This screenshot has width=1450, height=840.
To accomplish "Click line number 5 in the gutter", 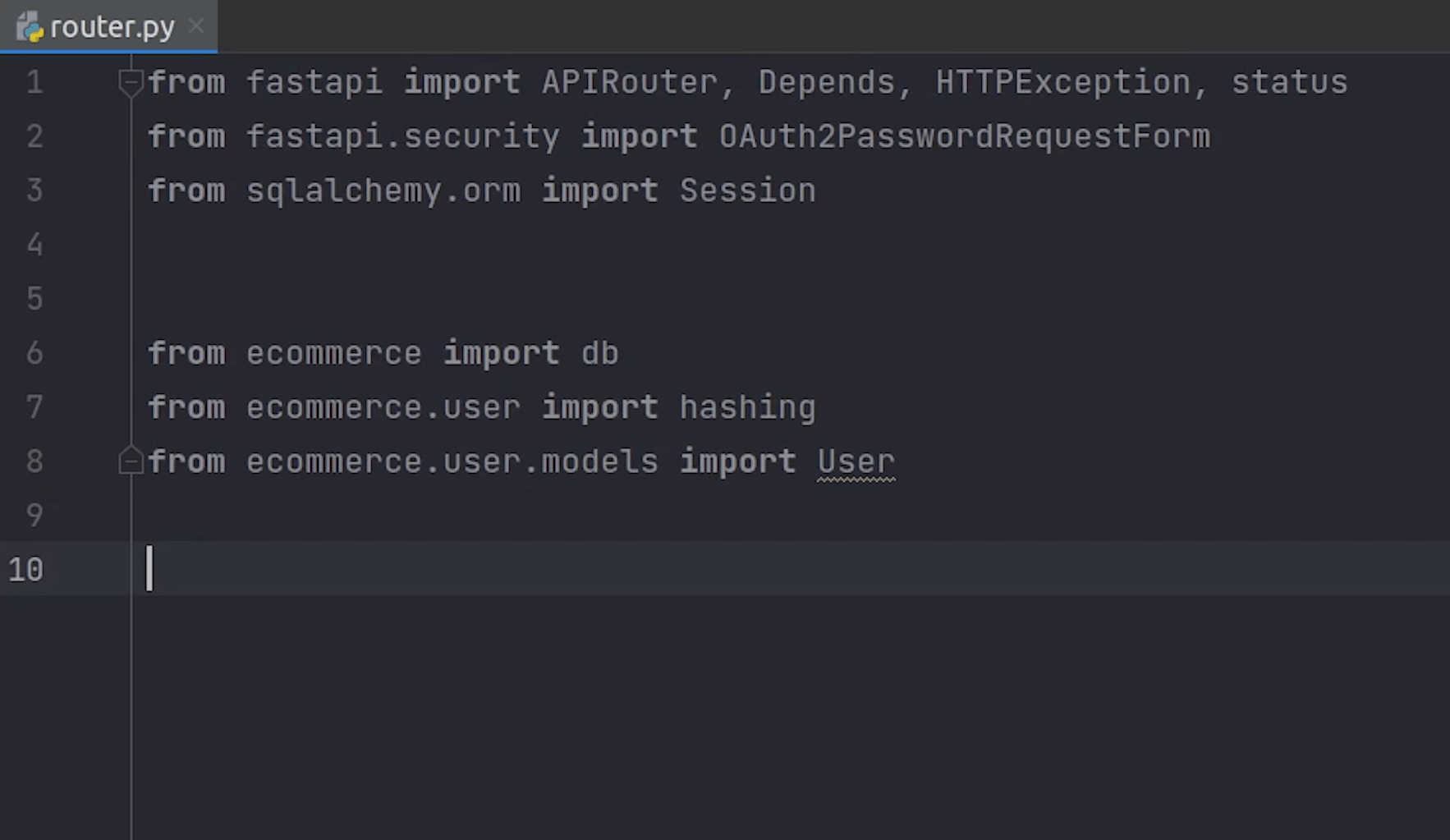I will [x=34, y=299].
